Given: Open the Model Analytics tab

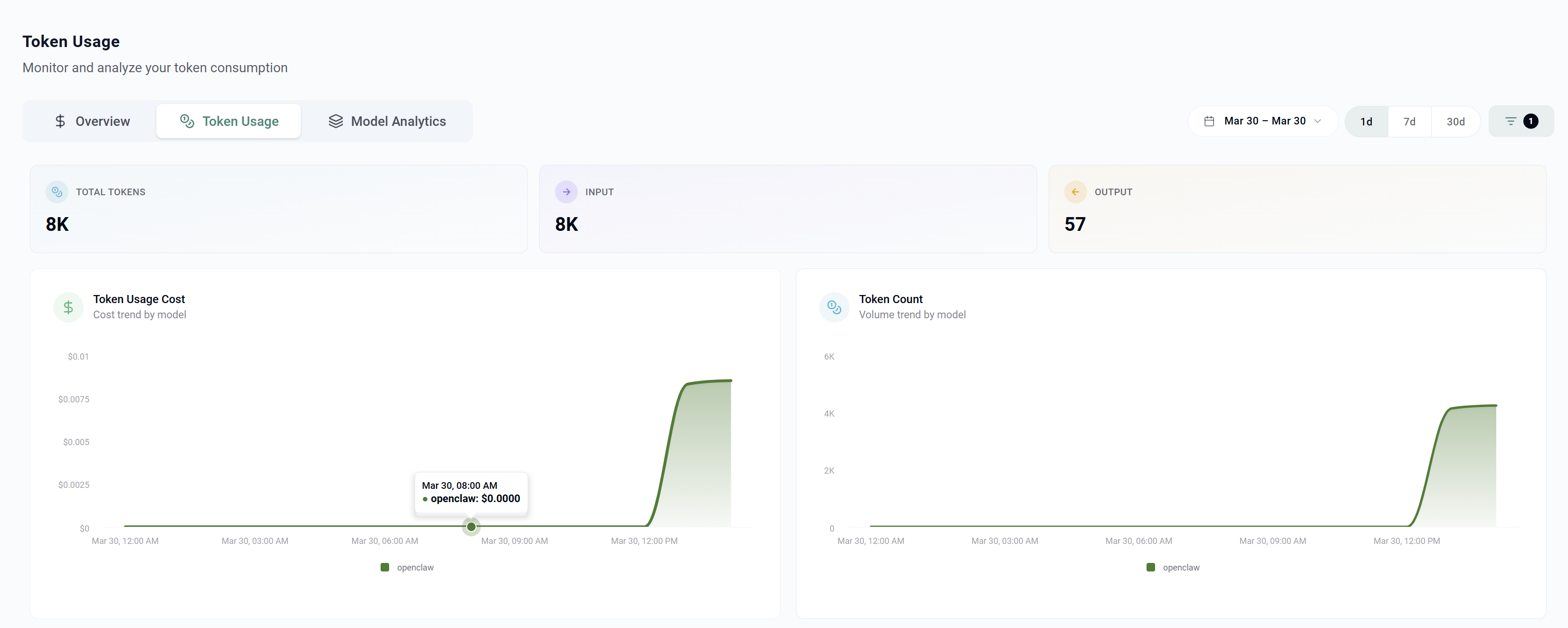Looking at the screenshot, I should click(x=387, y=121).
